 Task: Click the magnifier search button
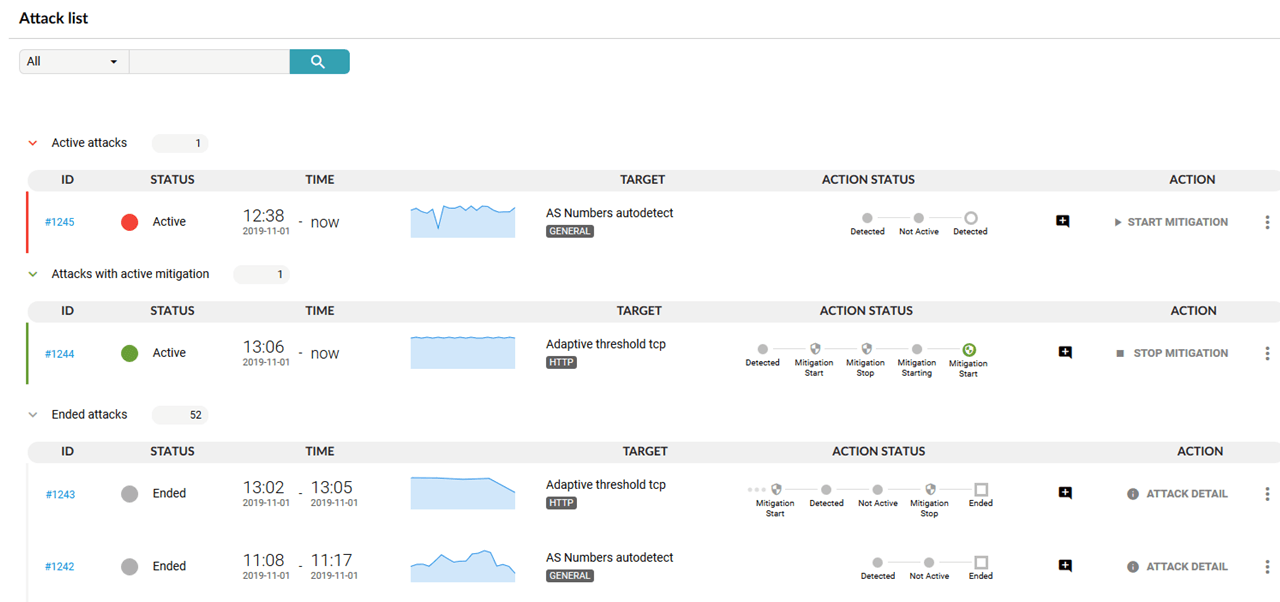319,62
